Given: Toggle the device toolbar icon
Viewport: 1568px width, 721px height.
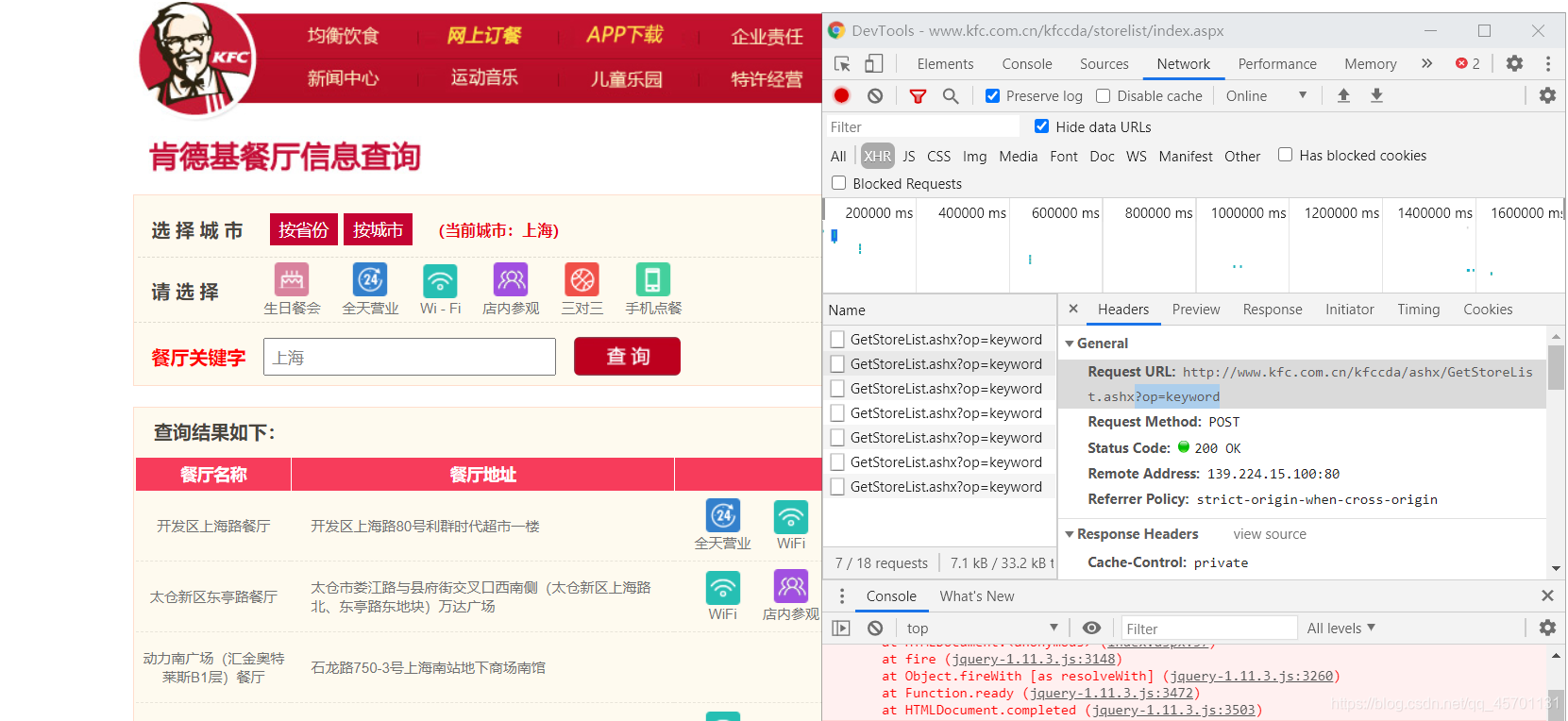Looking at the screenshot, I should (x=874, y=63).
